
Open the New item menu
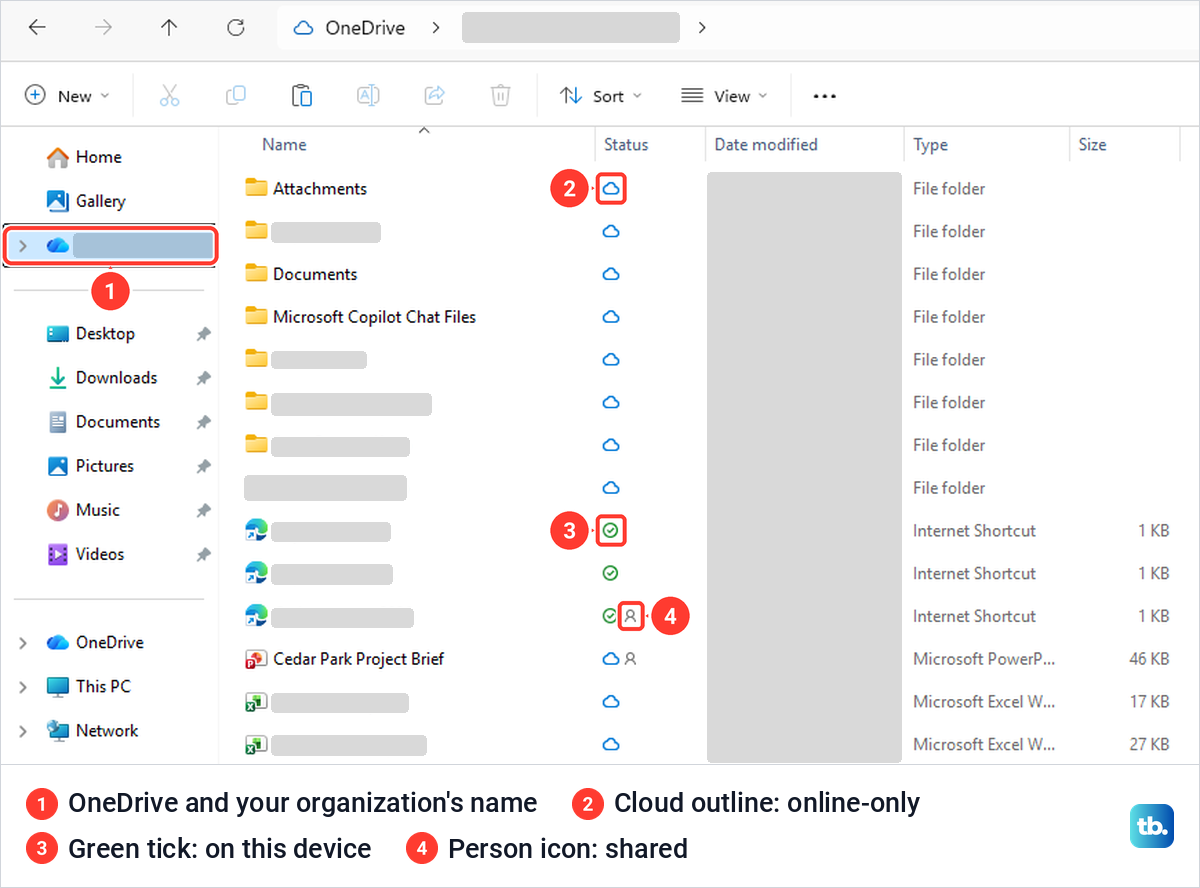click(67, 96)
